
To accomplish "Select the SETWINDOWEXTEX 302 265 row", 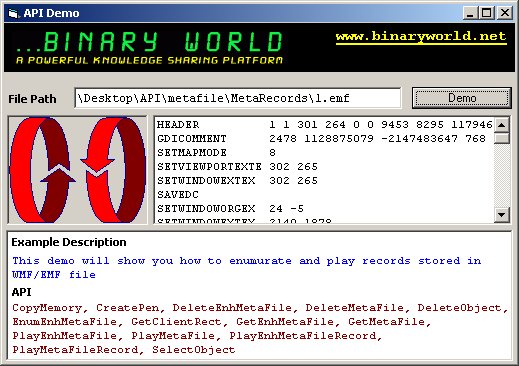I will pyautogui.click(x=324, y=181).
